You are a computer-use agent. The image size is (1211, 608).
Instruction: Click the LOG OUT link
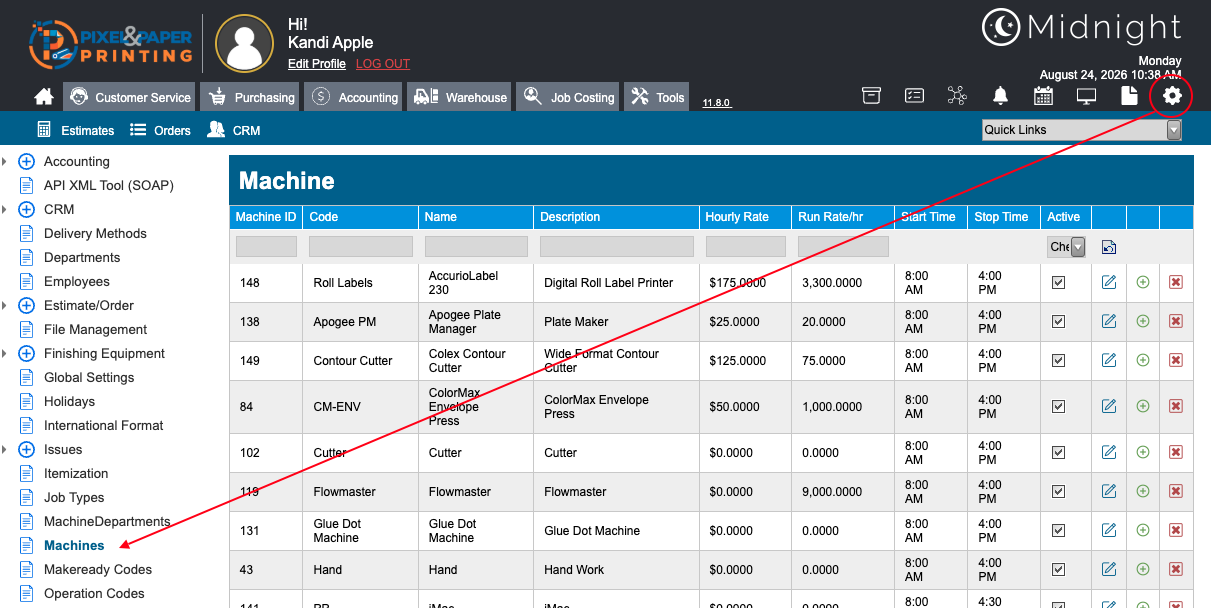383,64
